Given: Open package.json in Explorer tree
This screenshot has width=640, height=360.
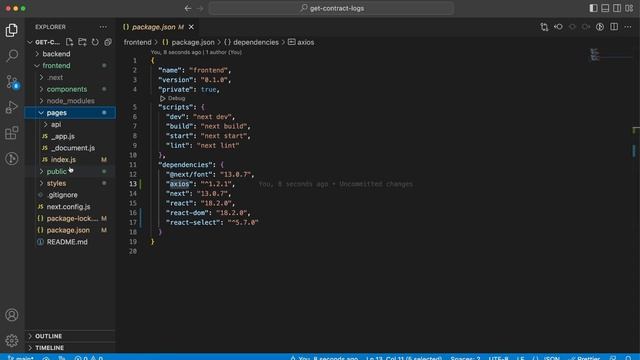Looking at the screenshot, I should click(70, 230).
